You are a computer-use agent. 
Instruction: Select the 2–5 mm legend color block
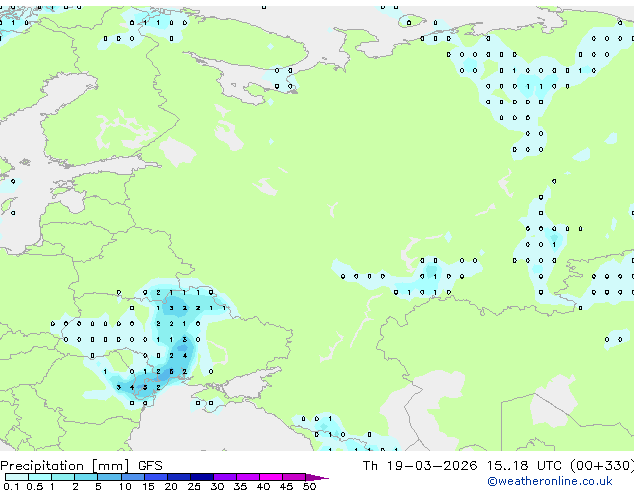click(86, 477)
